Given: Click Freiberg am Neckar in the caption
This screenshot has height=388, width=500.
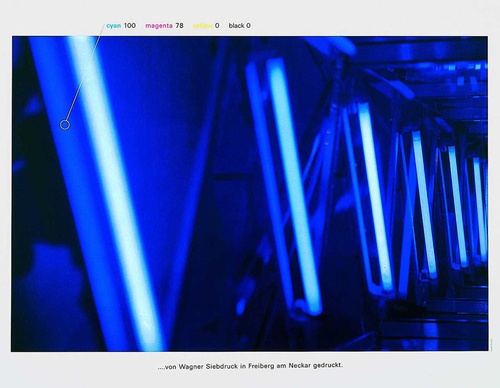Looking at the screenshot, I should click(x=275, y=366).
